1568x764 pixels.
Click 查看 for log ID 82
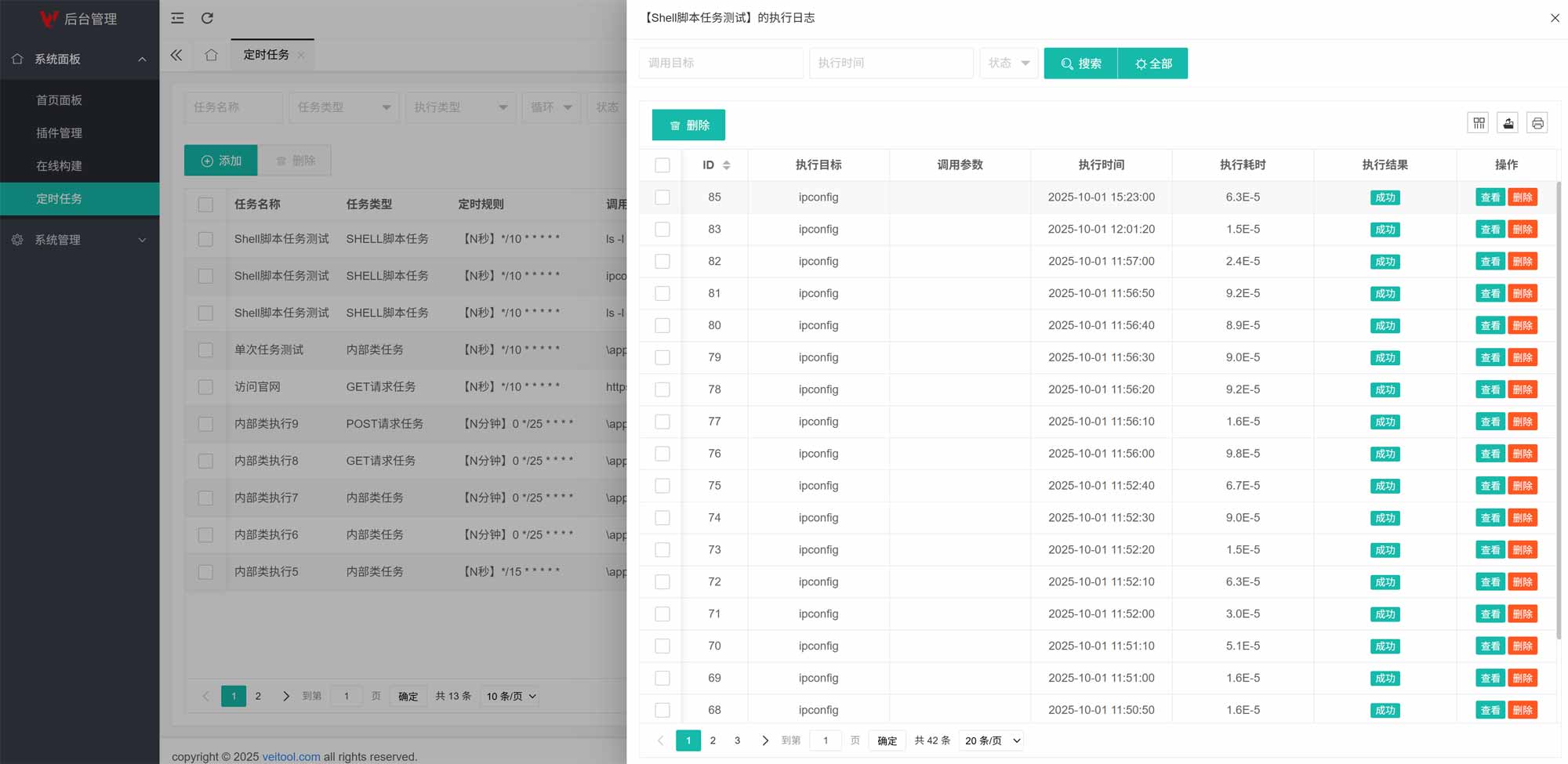(x=1490, y=262)
